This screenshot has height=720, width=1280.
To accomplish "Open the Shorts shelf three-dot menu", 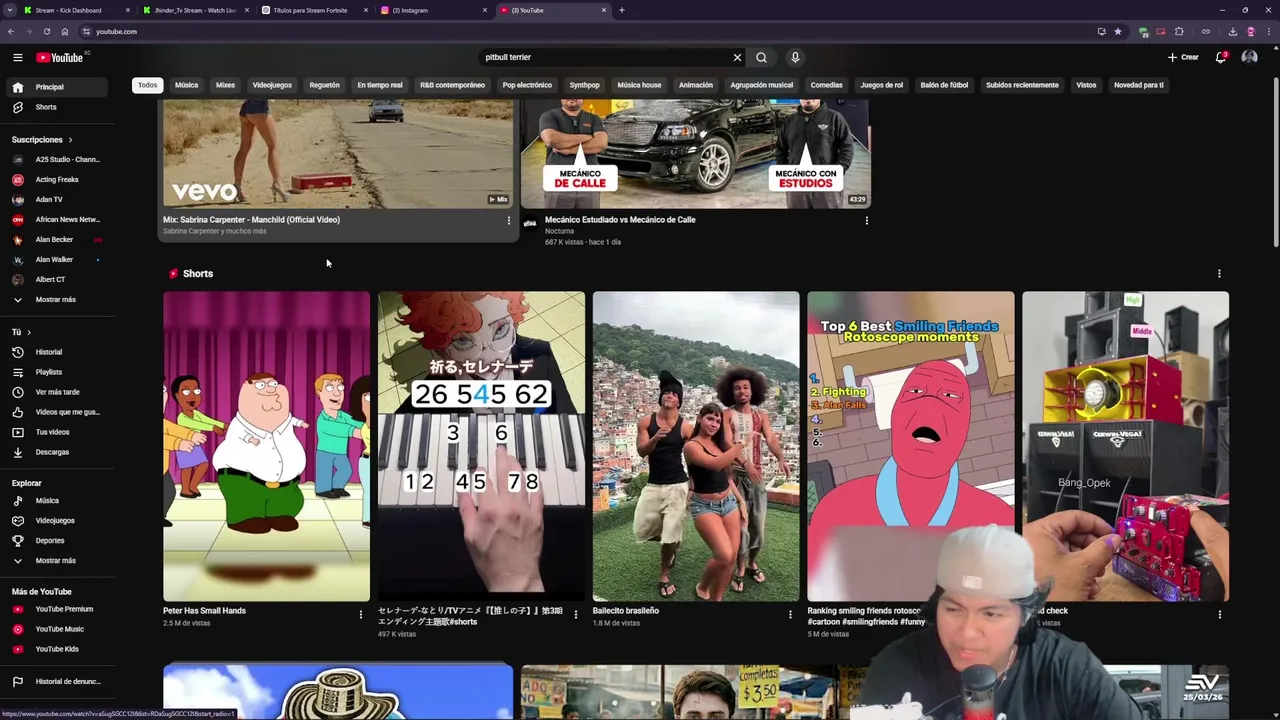I will tap(1219, 273).
